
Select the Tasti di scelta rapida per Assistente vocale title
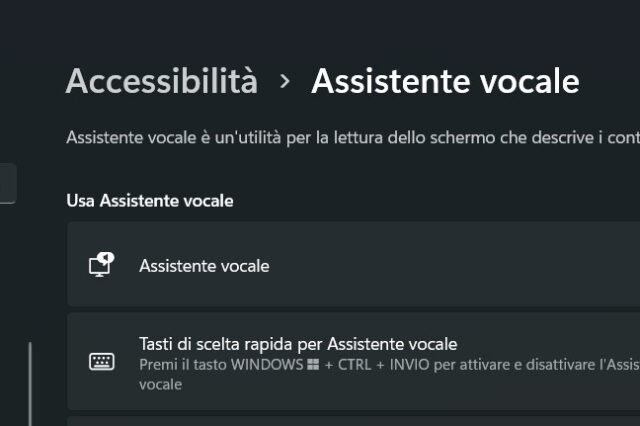(x=297, y=344)
